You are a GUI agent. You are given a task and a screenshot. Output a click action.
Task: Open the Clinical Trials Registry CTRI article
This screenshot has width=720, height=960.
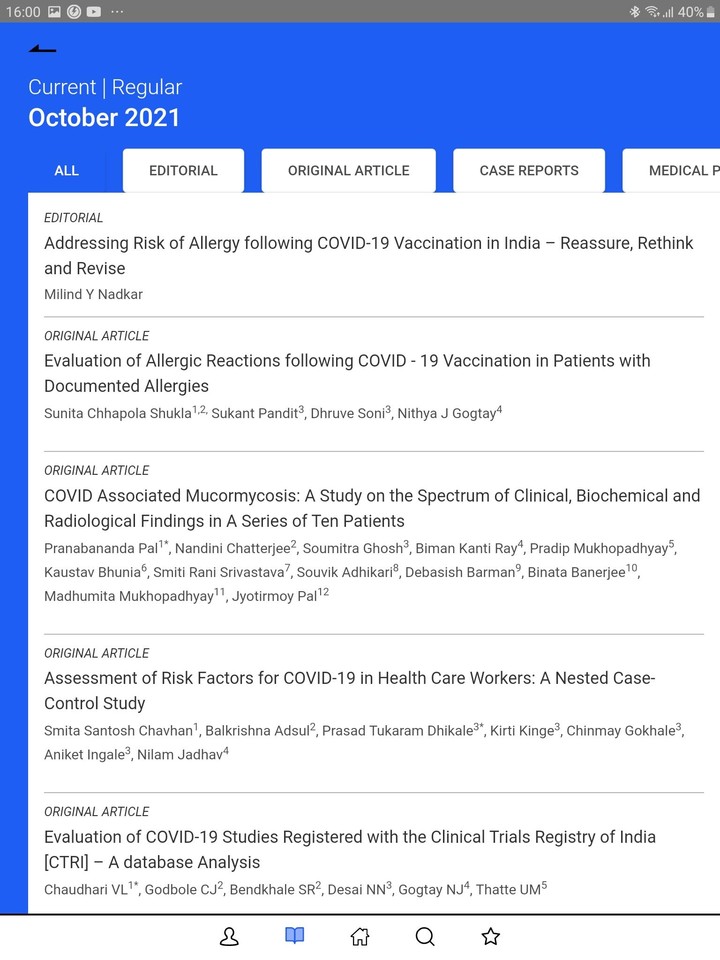point(349,849)
